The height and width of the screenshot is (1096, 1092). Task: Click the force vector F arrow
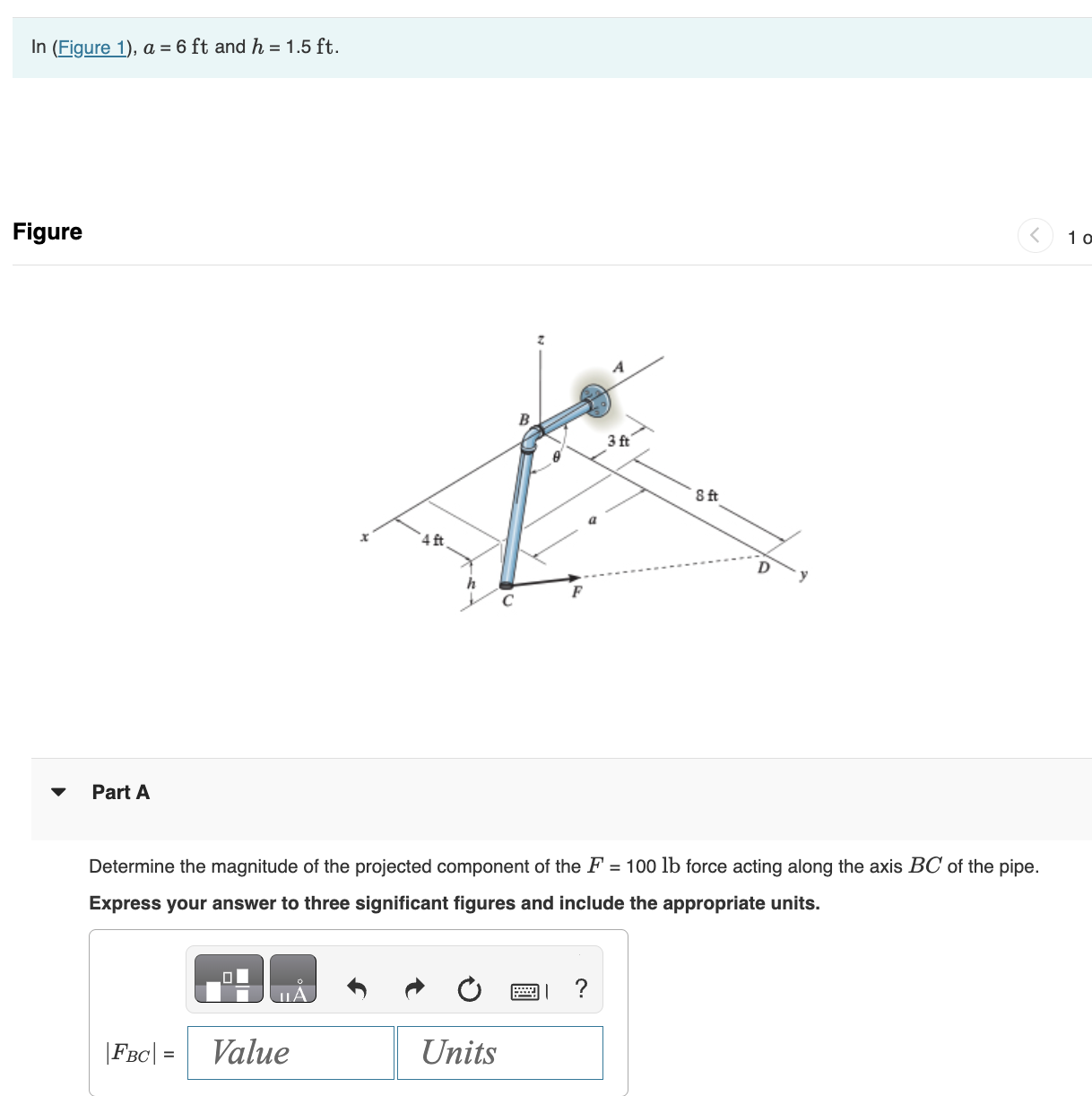(x=574, y=578)
